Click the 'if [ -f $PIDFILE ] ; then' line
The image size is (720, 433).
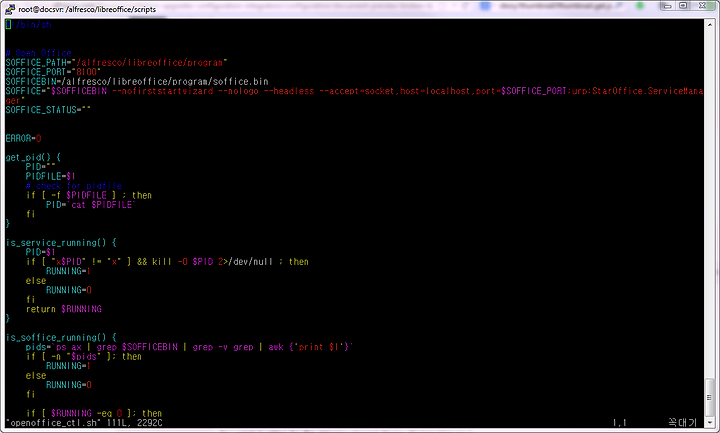pos(89,195)
